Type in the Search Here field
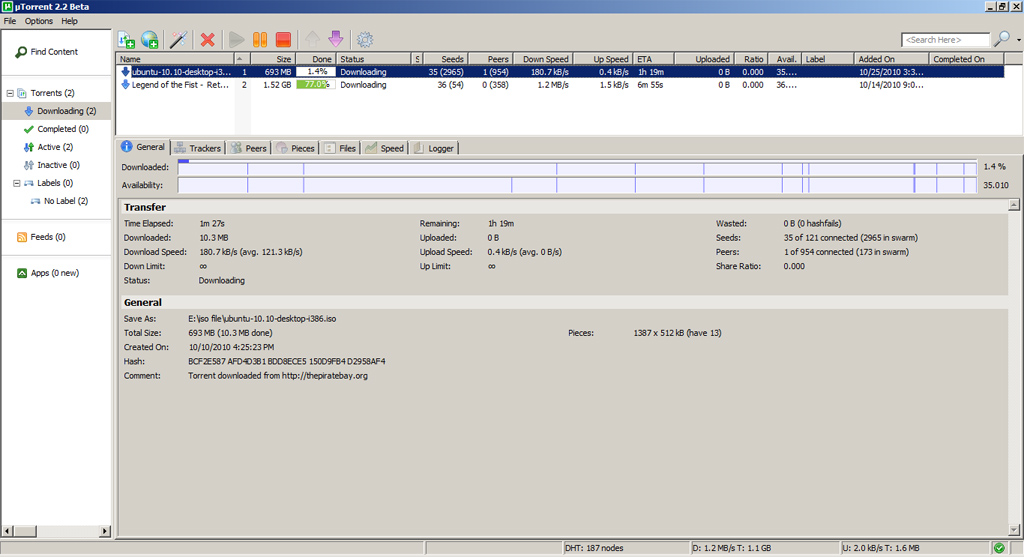Viewport: 1024px width, 557px height. [945, 40]
